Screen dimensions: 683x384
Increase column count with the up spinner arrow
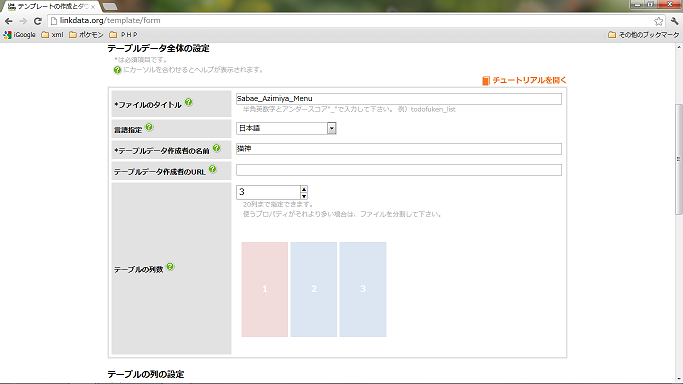304,189
